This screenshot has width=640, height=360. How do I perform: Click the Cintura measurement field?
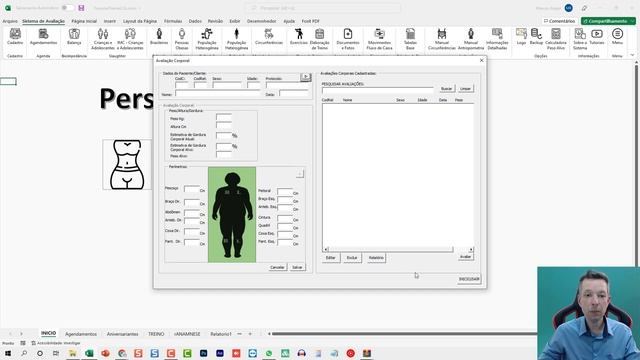(x=285, y=218)
